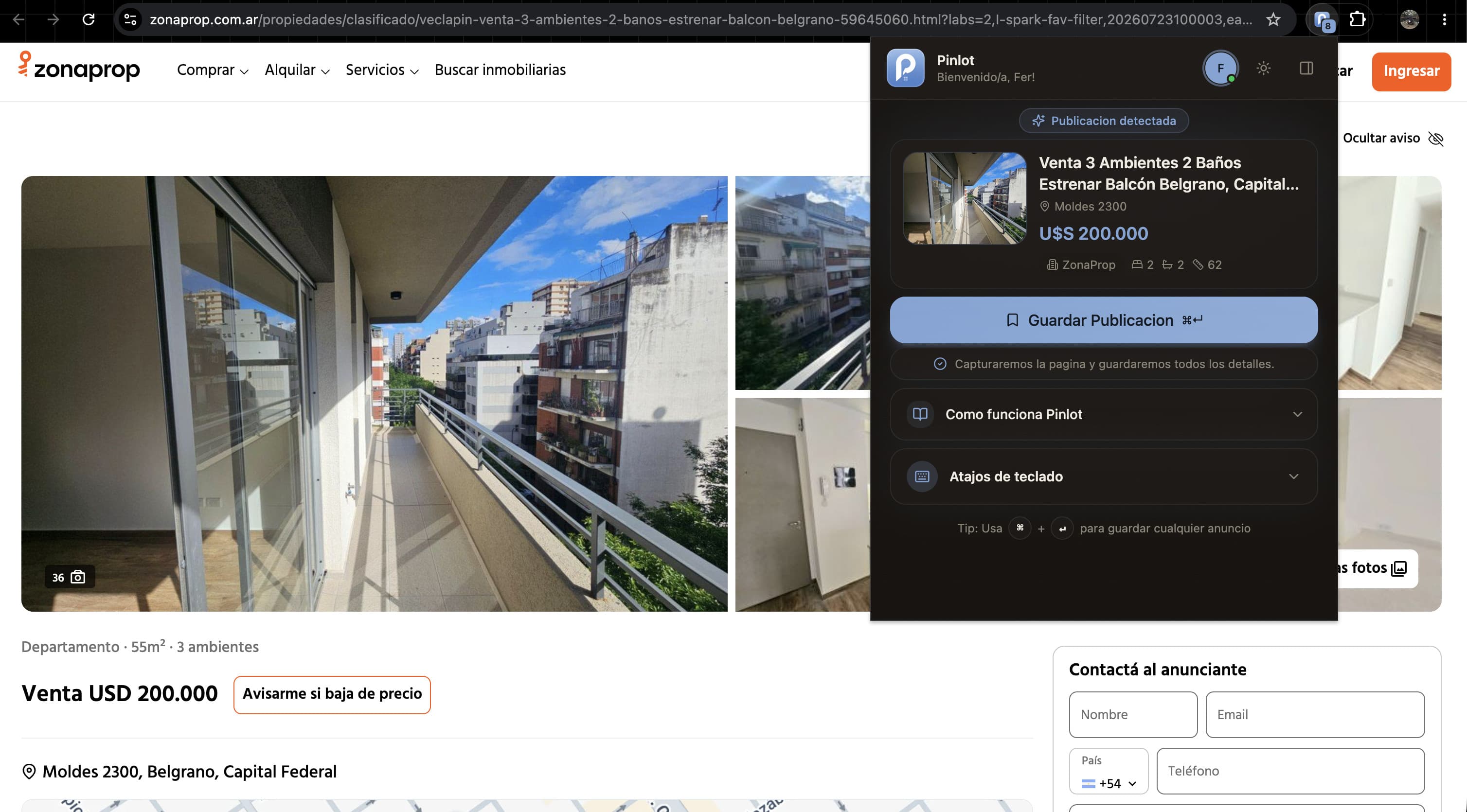Open the Chrome profile avatar
1467x812 pixels.
tap(1410, 19)
